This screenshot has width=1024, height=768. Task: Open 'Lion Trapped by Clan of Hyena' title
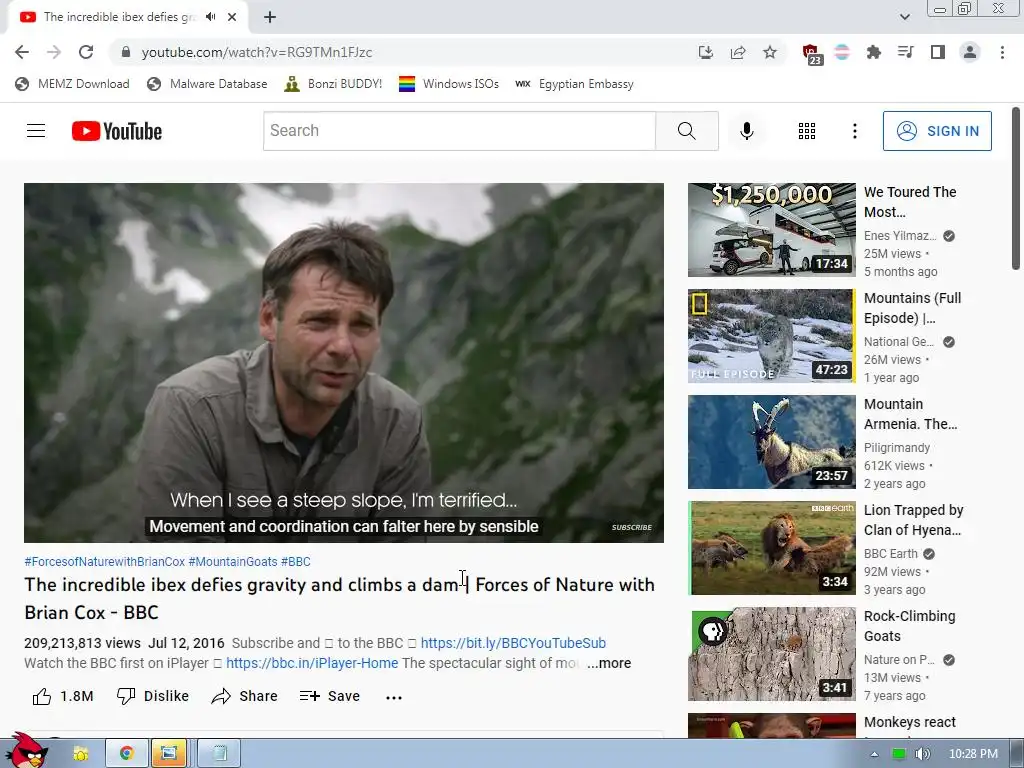click(913, 520)
